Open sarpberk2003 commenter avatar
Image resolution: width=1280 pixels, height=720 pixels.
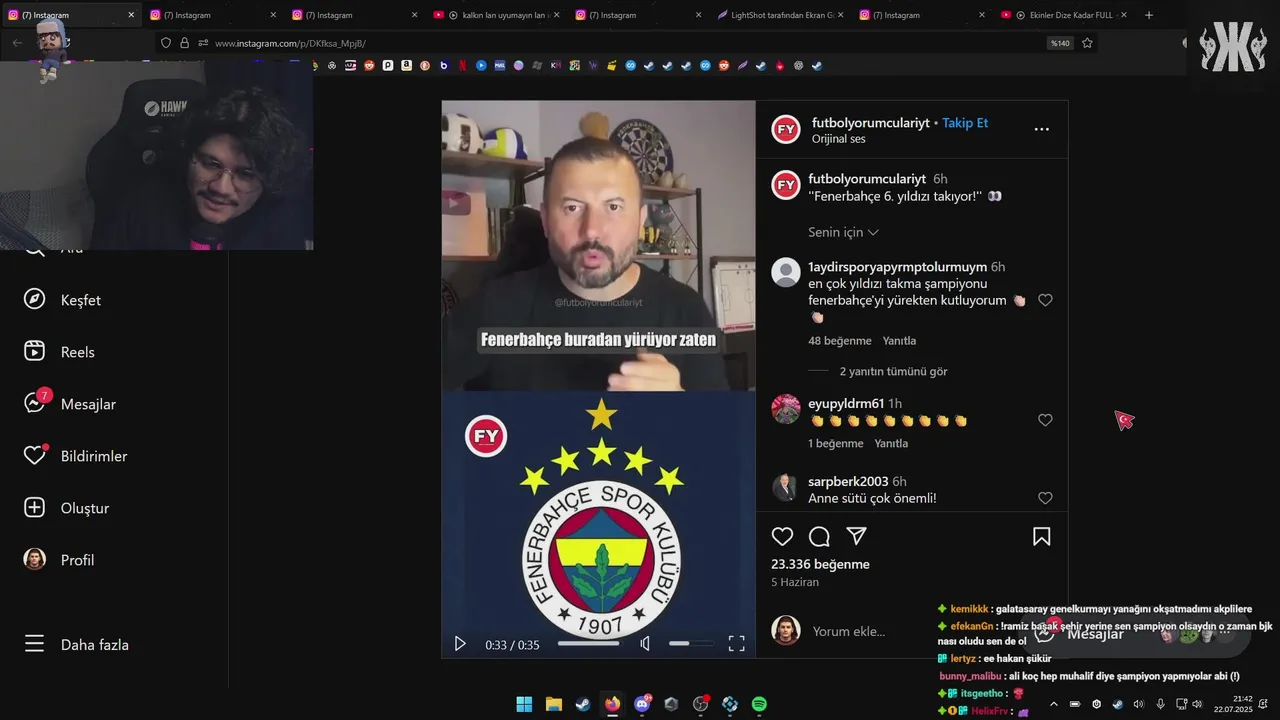coord(786,487)
